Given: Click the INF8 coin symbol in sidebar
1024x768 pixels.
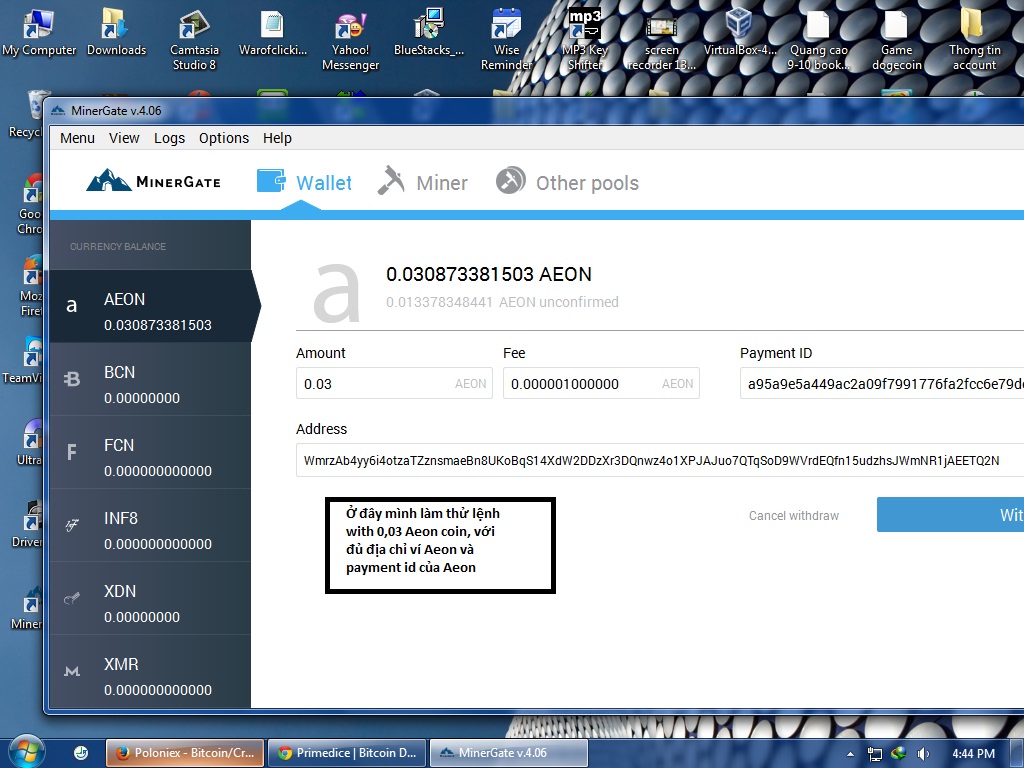Looking at the screenshot, I should pyautogui.click(x=72, y=524).
